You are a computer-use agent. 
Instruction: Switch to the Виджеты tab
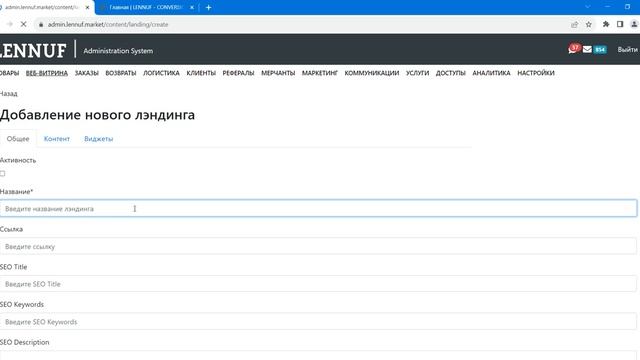pos(98,139)
